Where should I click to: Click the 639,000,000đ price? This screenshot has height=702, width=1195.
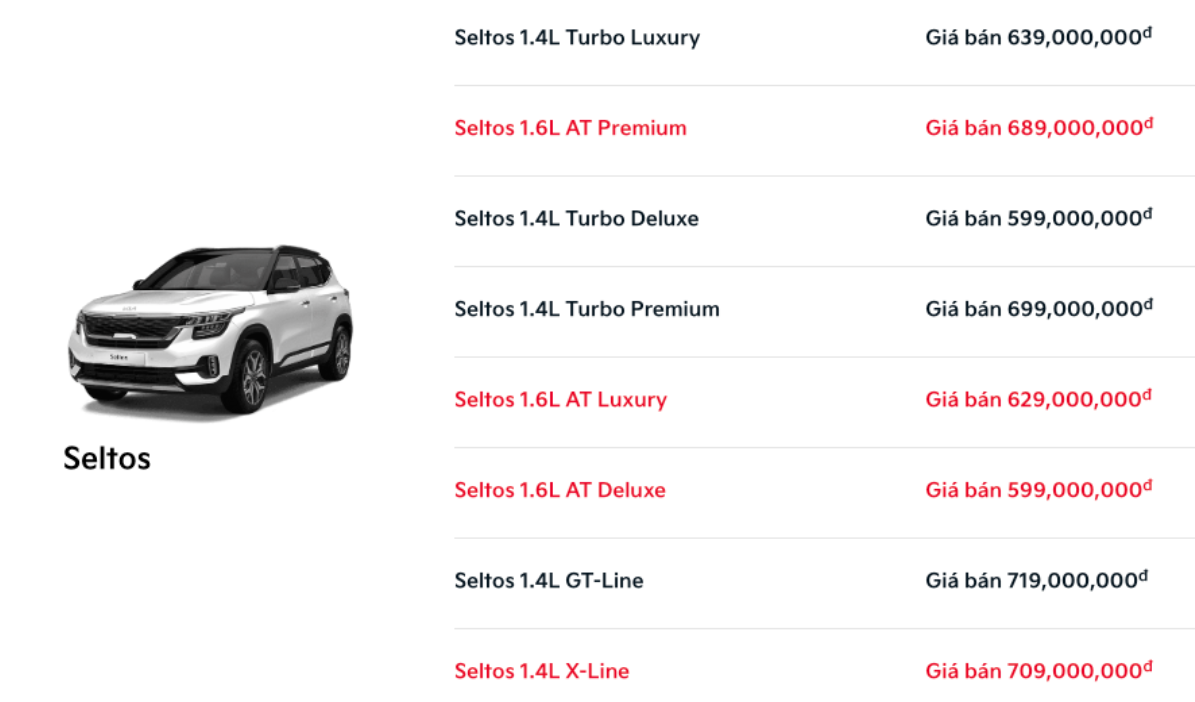(1038, 38)
